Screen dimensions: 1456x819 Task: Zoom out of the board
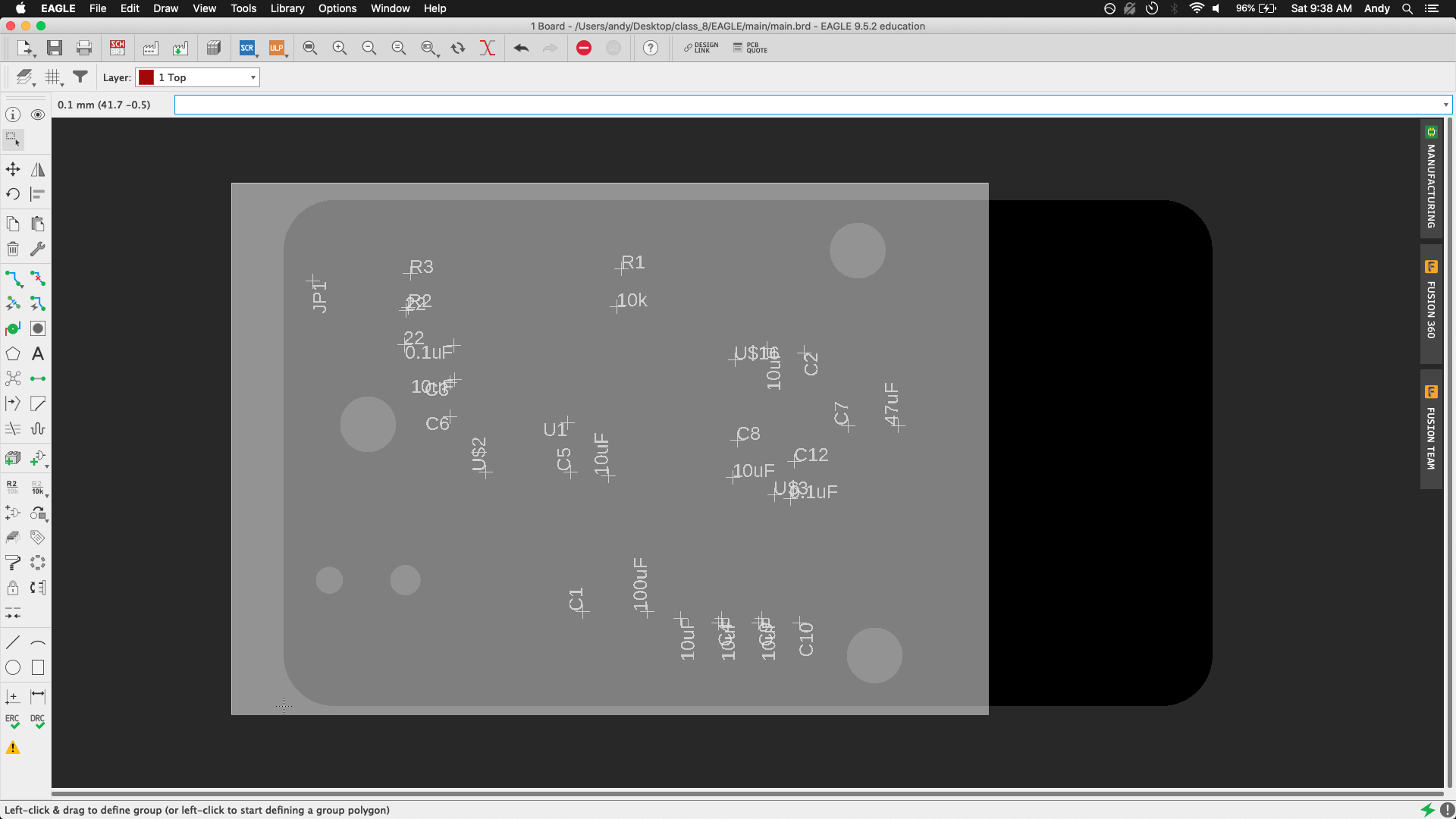[x=369, y=48]
